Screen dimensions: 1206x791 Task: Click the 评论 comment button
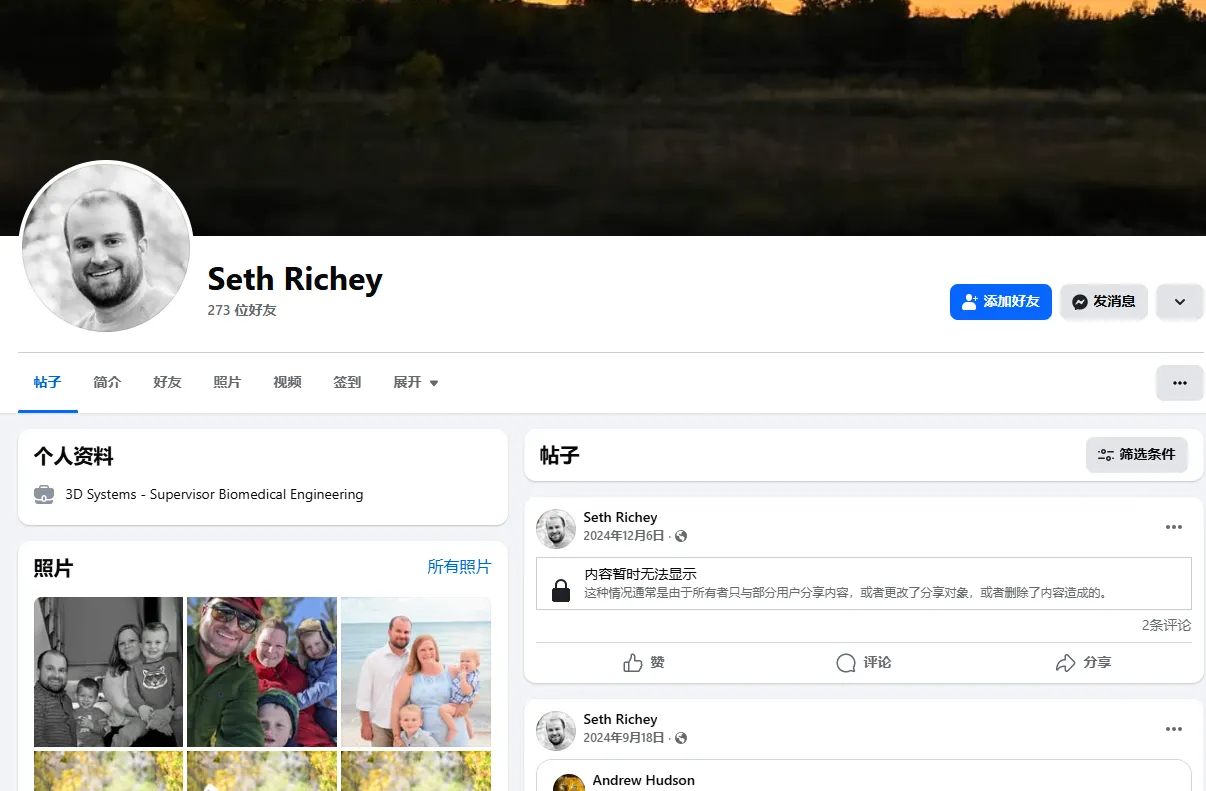864,662
